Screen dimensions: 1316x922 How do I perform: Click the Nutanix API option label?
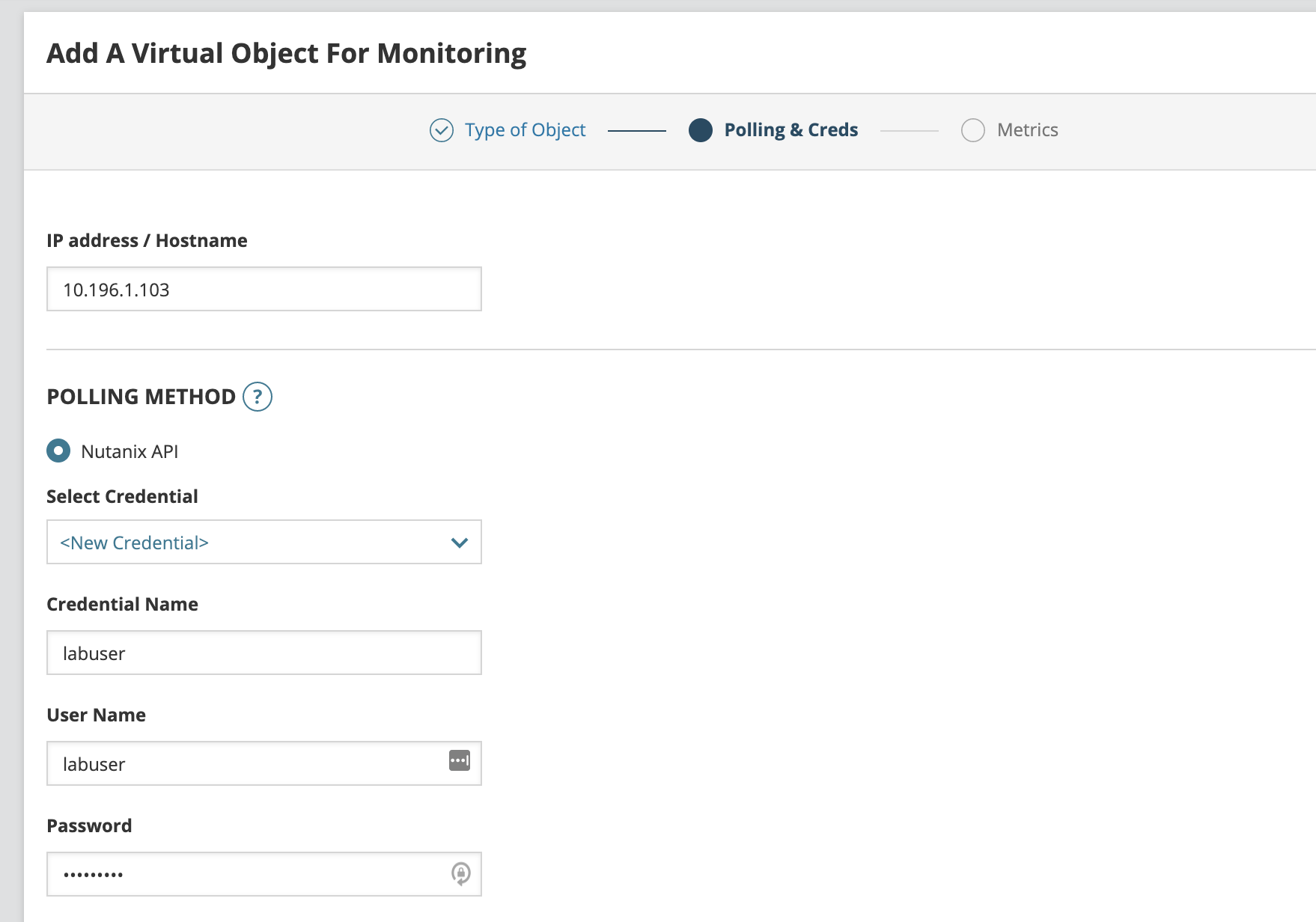[x=130, y=452]
